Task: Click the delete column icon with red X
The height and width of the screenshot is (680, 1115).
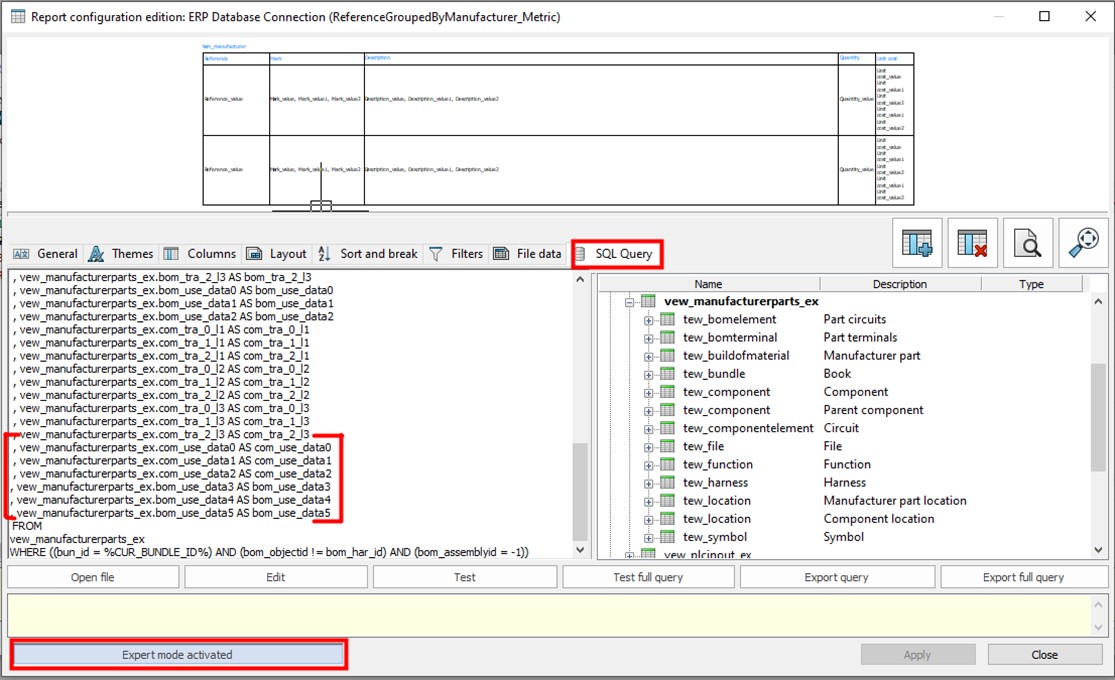Action: (x=973, y=243)
